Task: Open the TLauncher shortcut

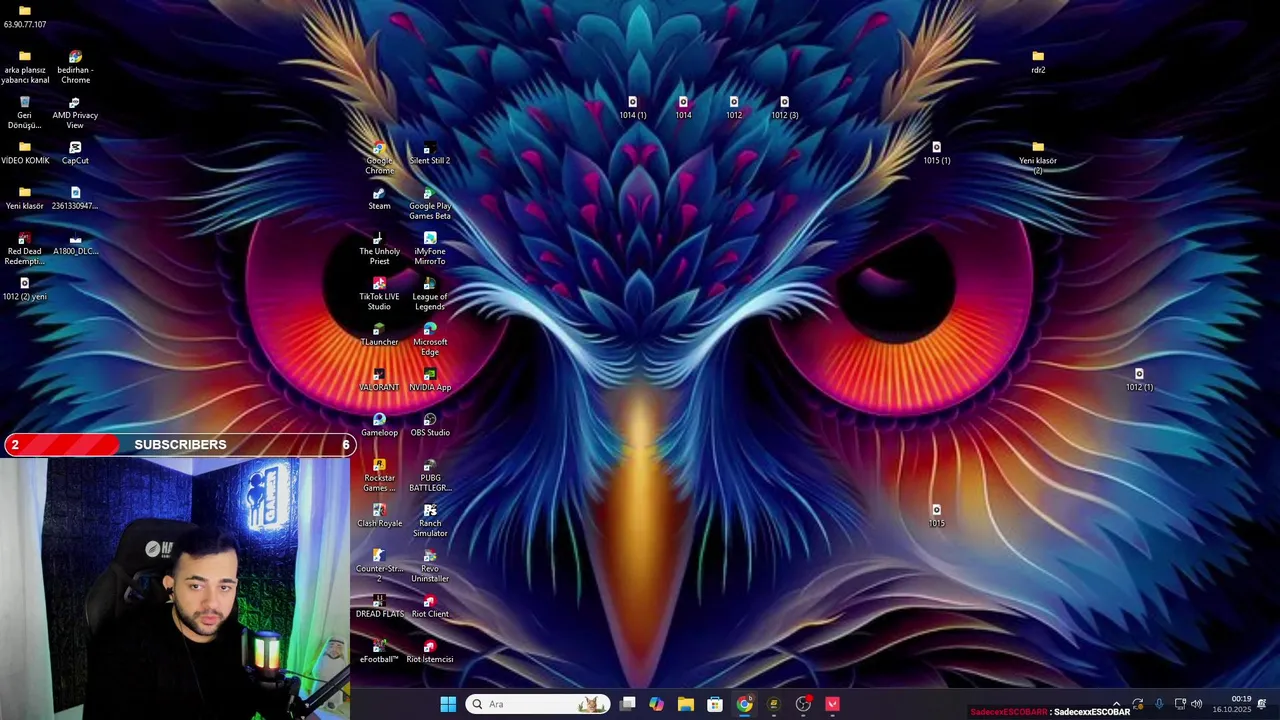Action: click(379, 335)
